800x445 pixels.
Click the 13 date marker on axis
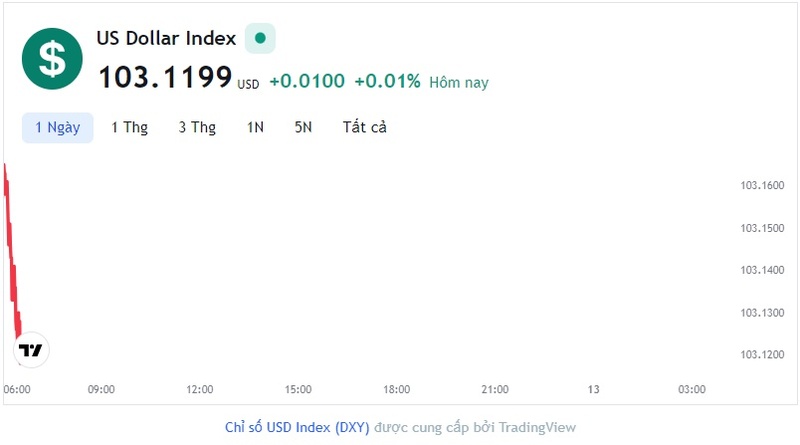[593, 389]
